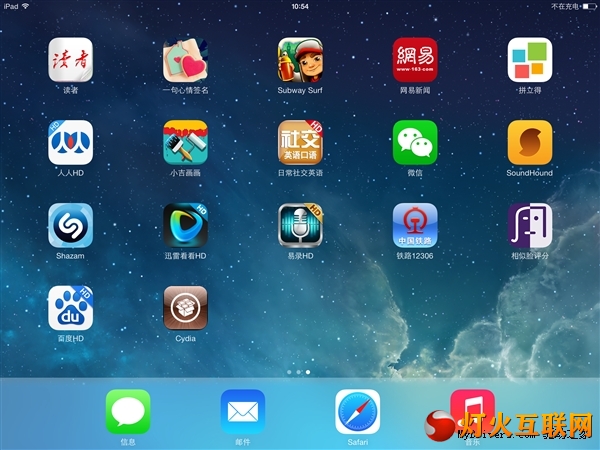Launch the 拼立得 collage app

[530, 60]
